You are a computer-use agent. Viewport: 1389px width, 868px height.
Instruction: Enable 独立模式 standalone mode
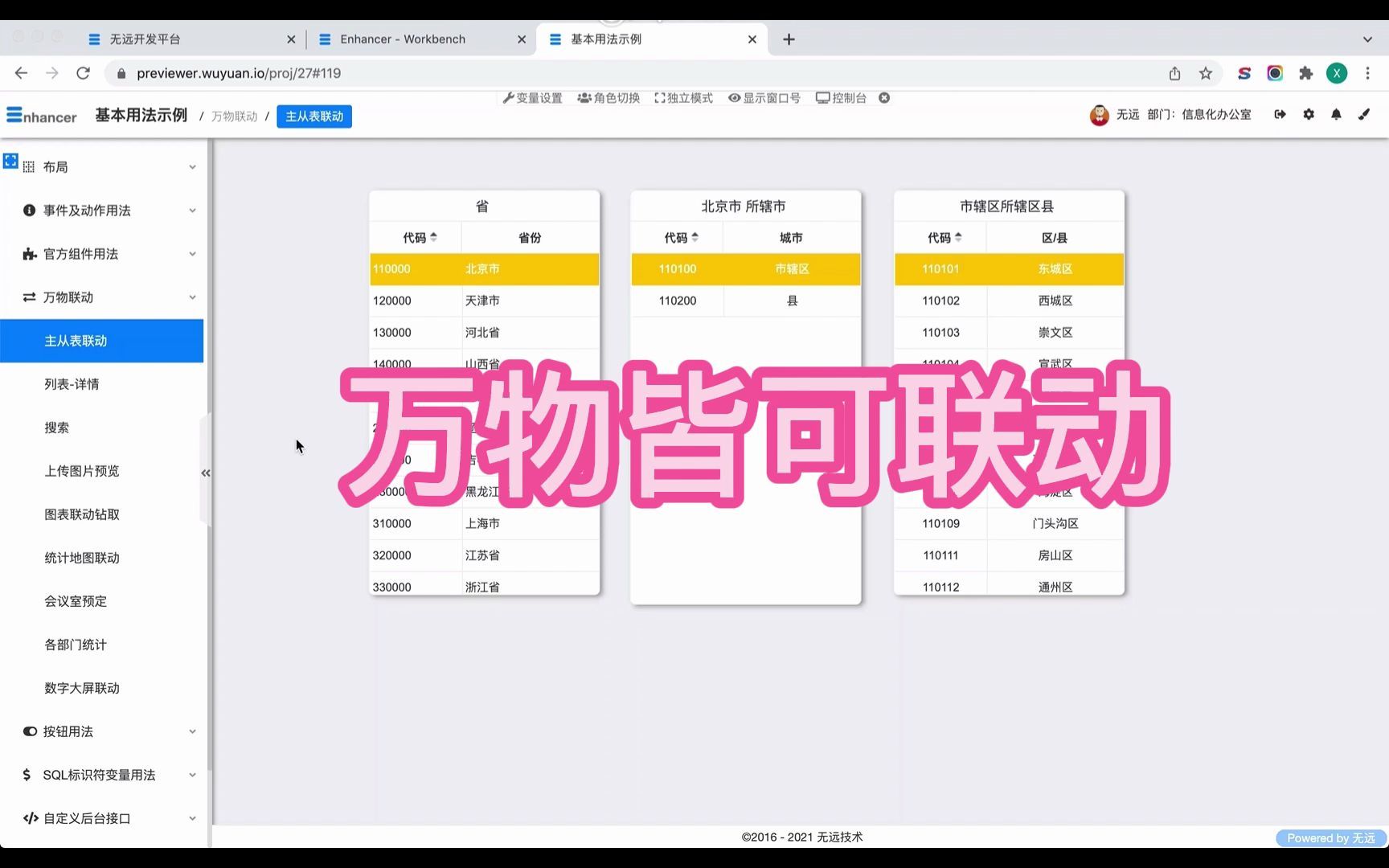682,97
